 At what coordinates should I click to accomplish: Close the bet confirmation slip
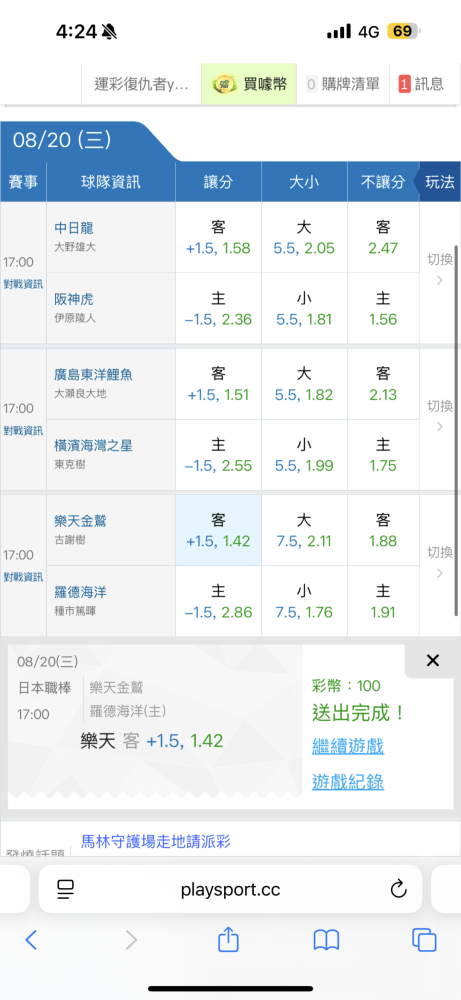click(x=432, y=661)
